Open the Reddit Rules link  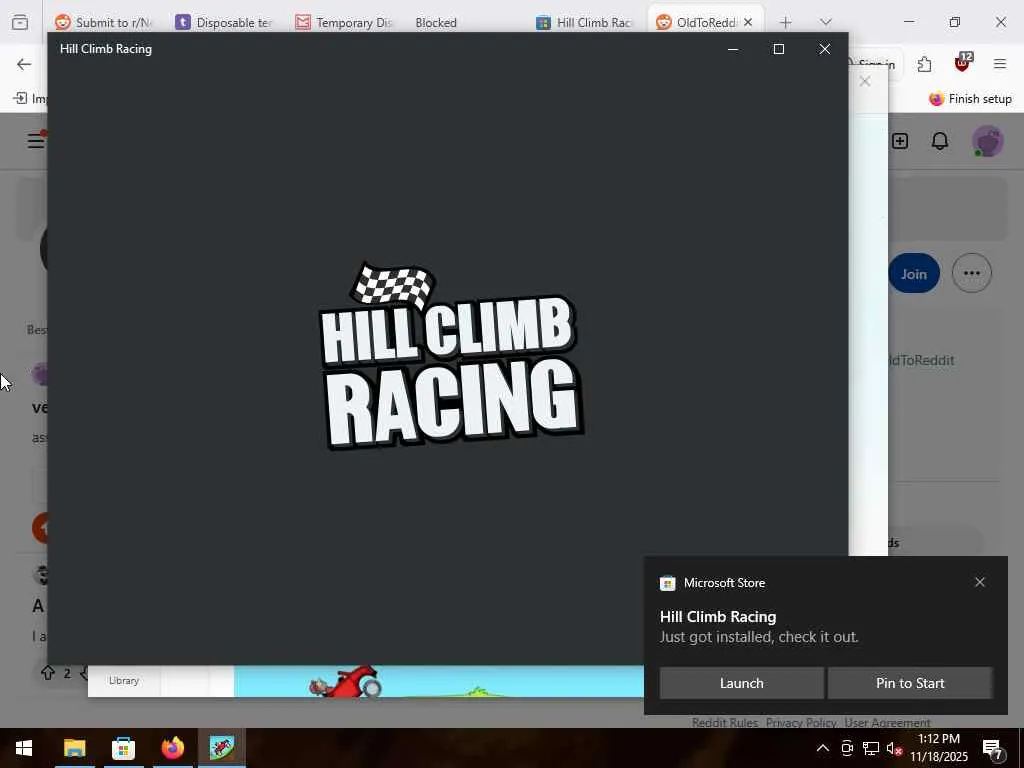coord(725,722)
